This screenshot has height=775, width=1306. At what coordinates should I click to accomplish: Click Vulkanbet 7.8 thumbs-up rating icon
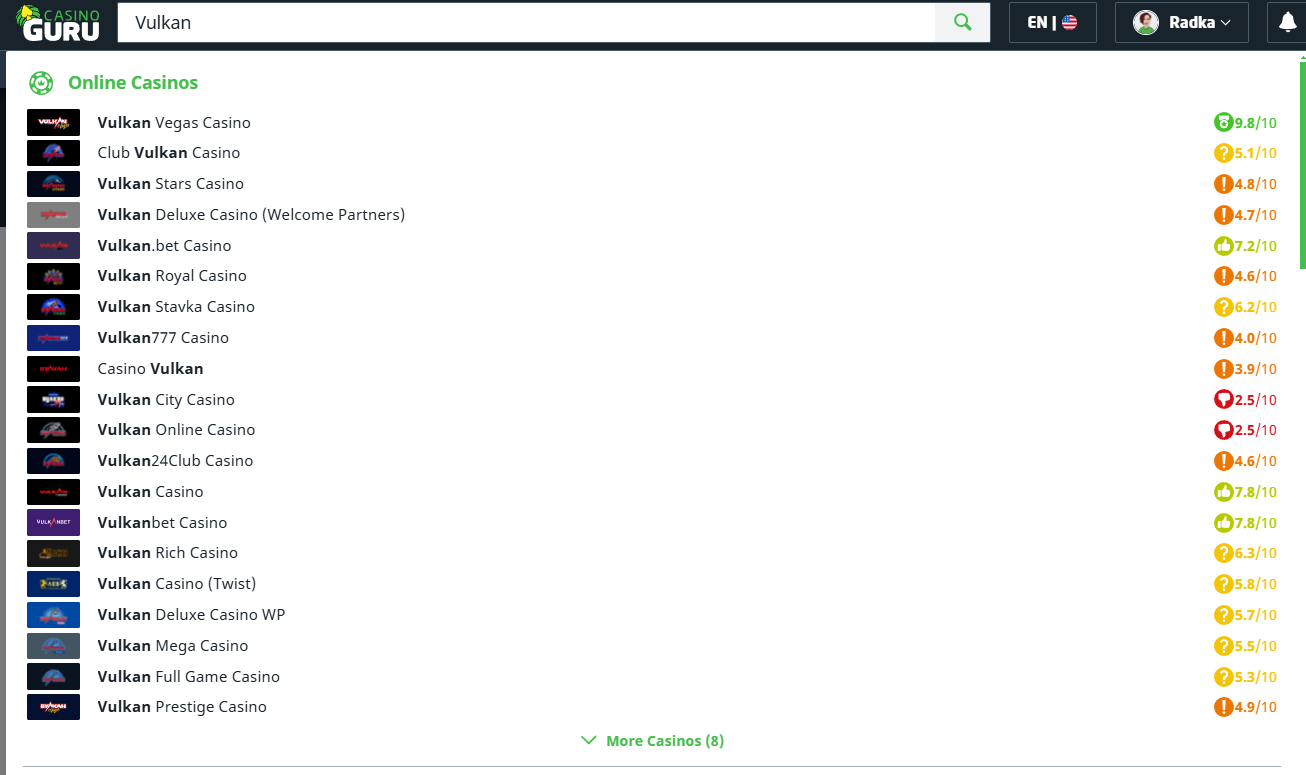coord(1223,523)
